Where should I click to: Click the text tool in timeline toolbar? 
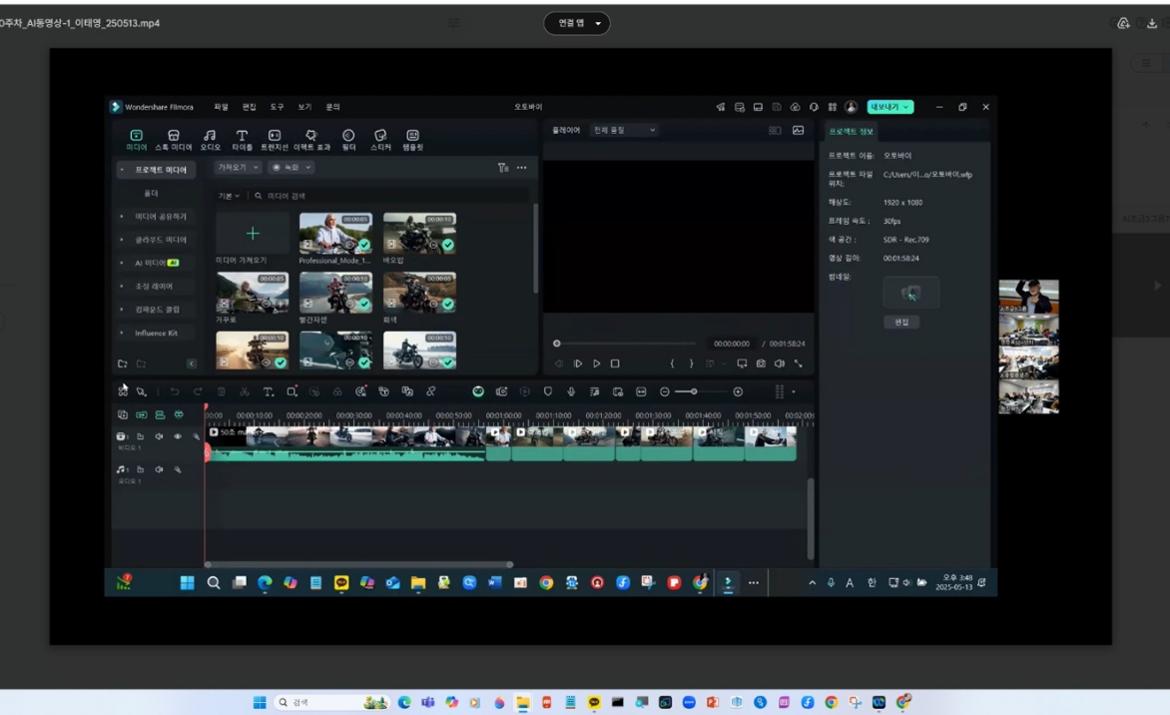click(268, 392)
